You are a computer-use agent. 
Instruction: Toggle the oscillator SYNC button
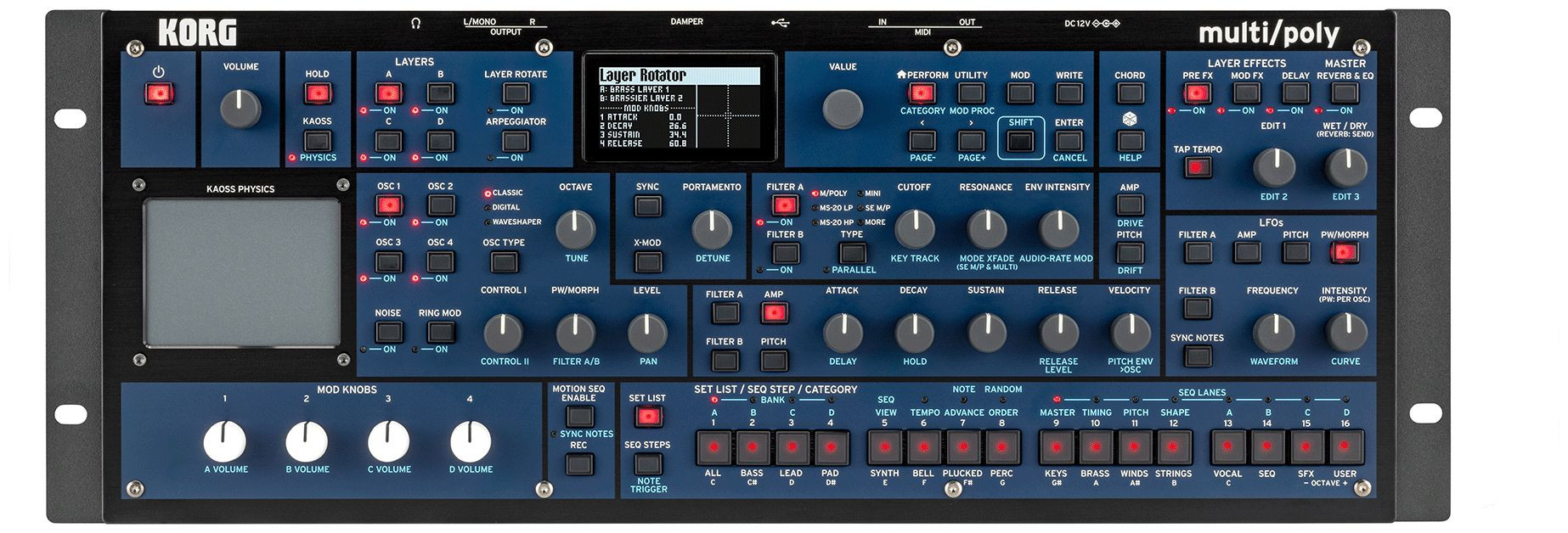(647, 205)
